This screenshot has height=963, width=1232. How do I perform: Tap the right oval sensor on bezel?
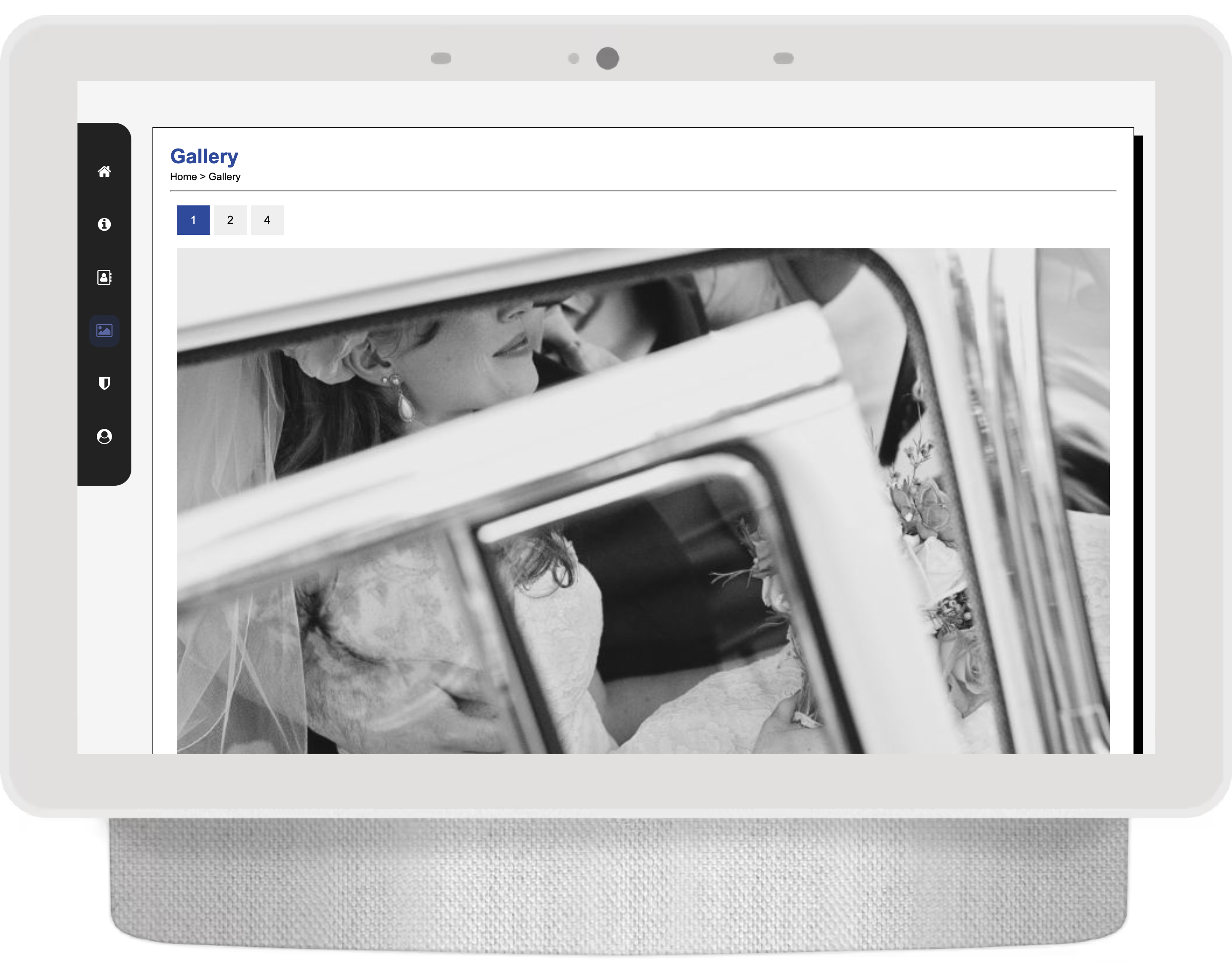[784, 58]
